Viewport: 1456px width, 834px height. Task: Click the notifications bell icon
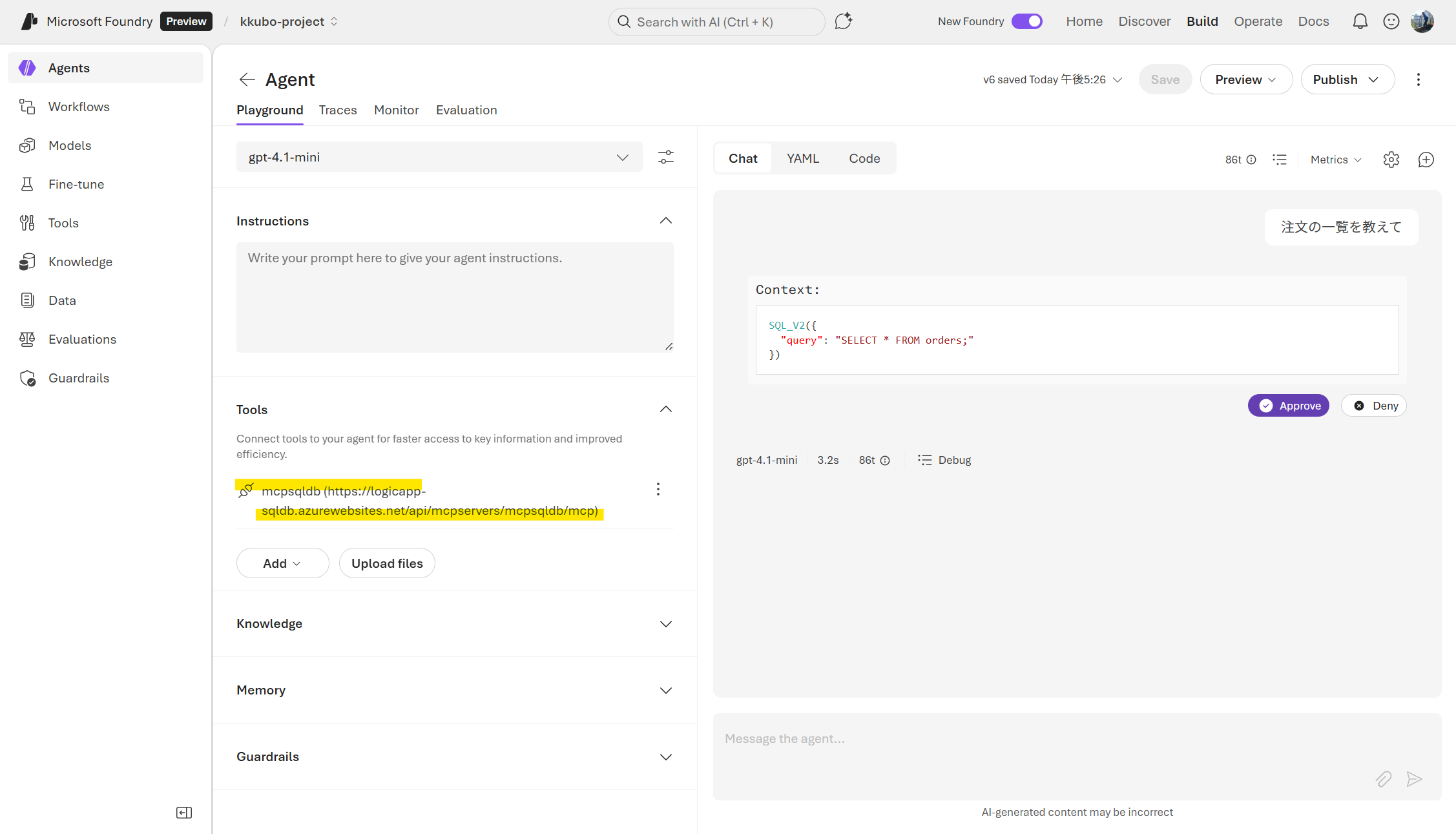(1360, 21)
